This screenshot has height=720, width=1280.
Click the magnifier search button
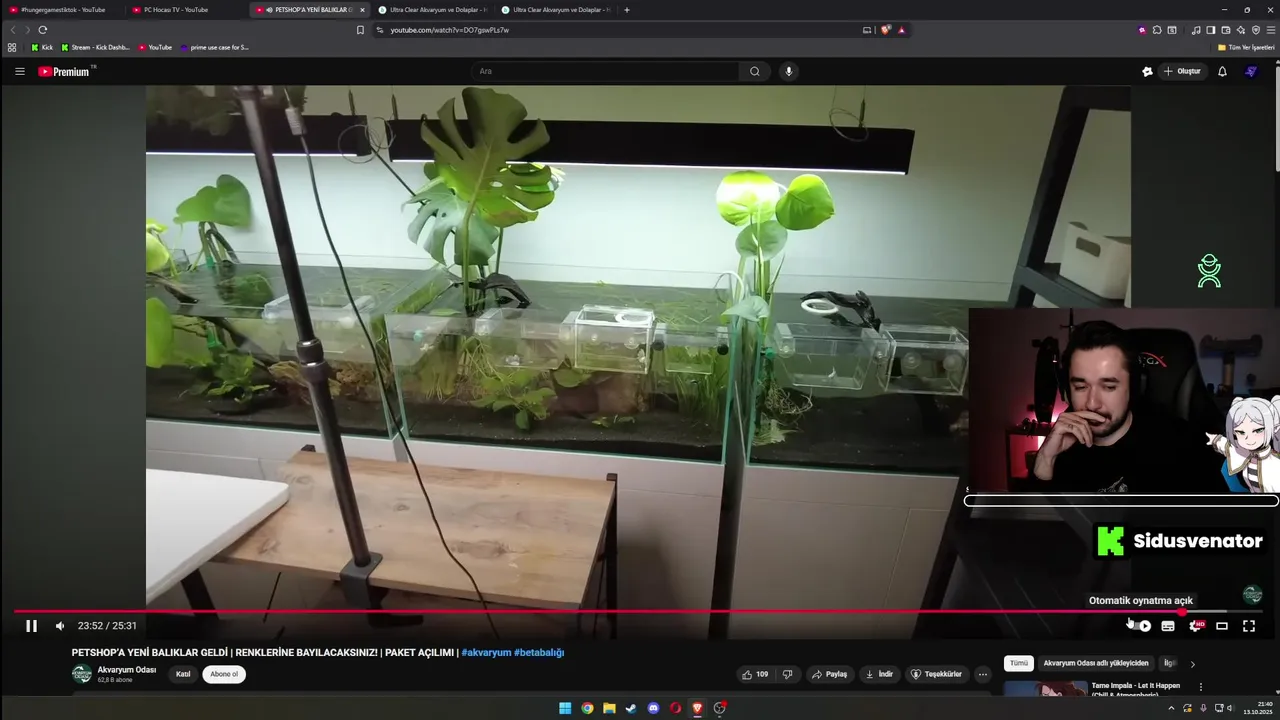[x=755, y=71]
